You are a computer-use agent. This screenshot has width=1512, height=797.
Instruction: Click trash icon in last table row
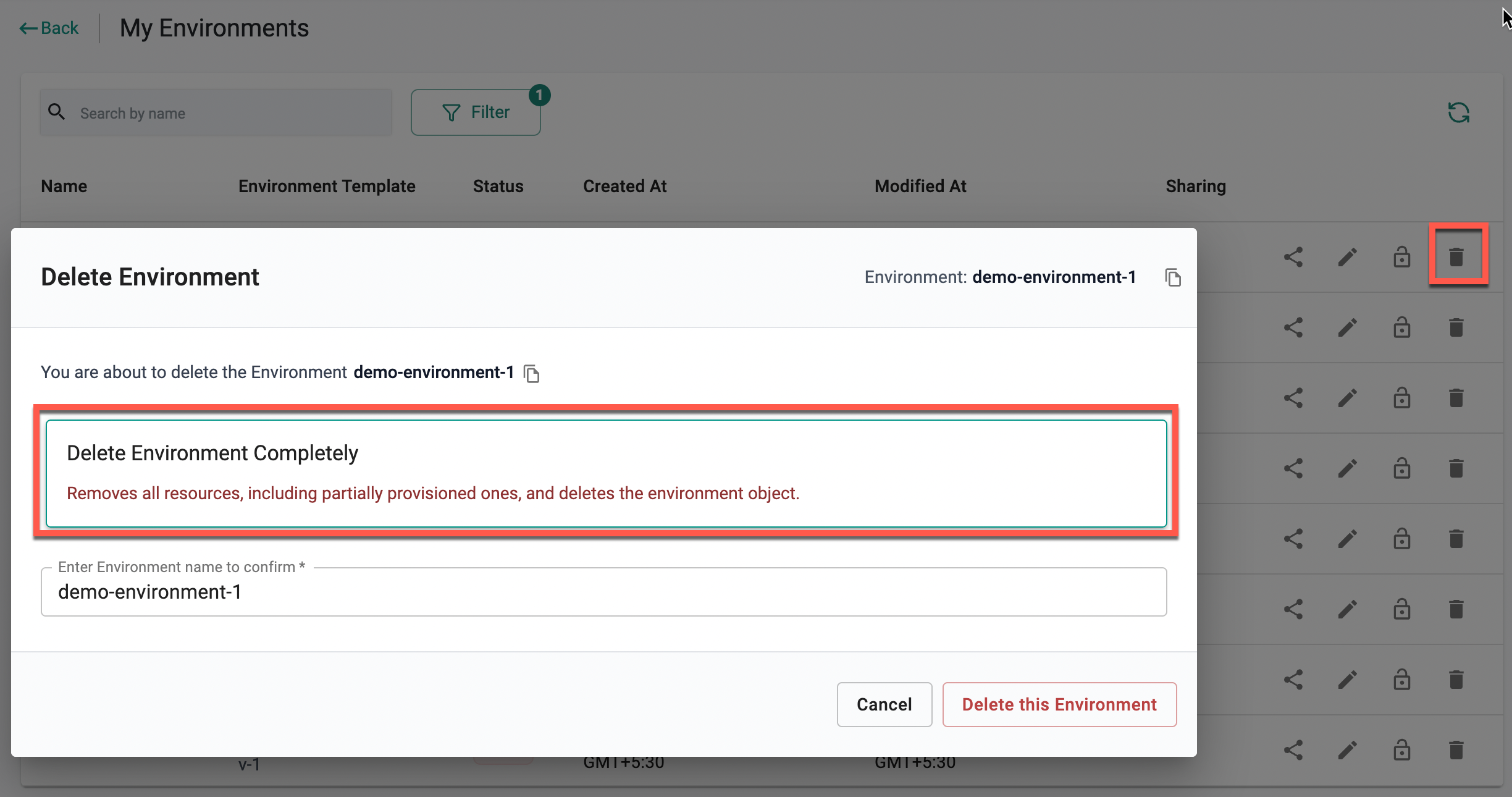pyautogui.click(x=1456, y=750)
